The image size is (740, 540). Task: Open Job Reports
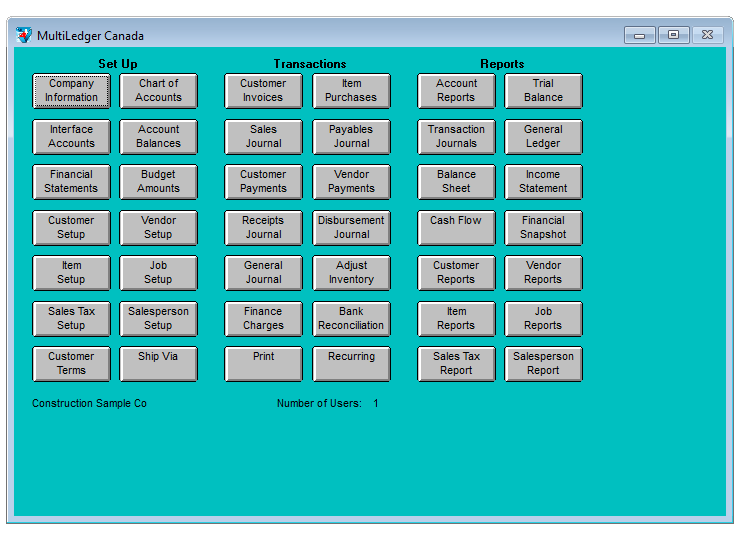[x=543, y=319]
